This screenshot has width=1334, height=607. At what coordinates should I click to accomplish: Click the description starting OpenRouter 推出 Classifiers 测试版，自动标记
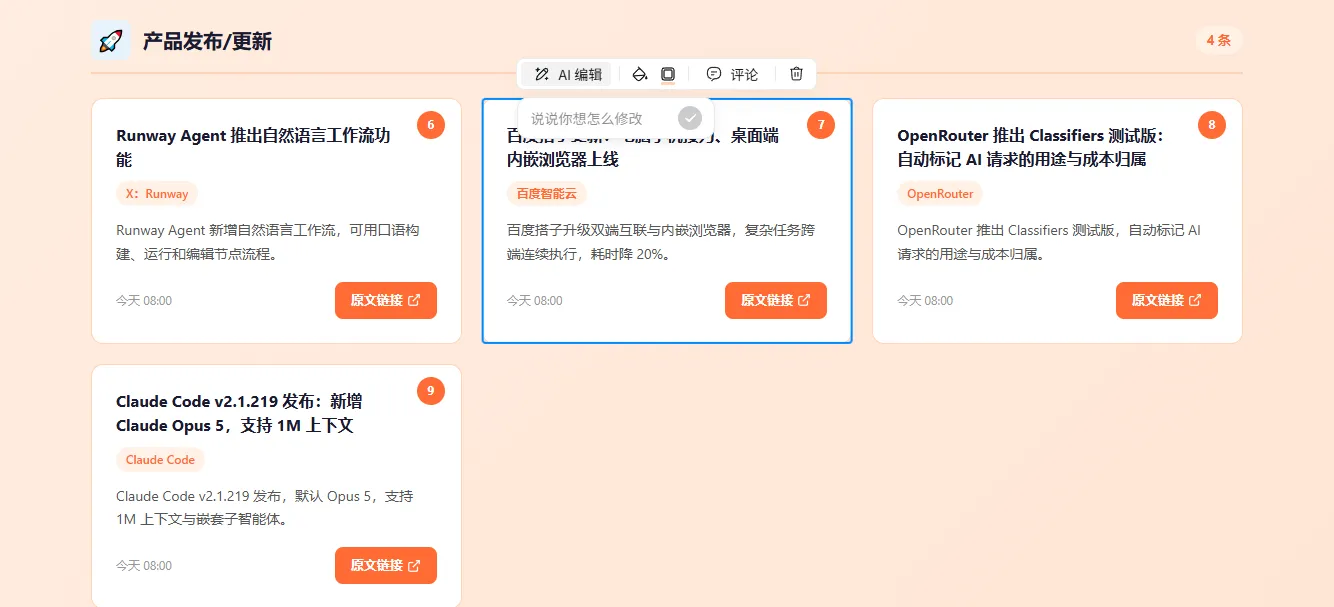tap(1049, 242)
